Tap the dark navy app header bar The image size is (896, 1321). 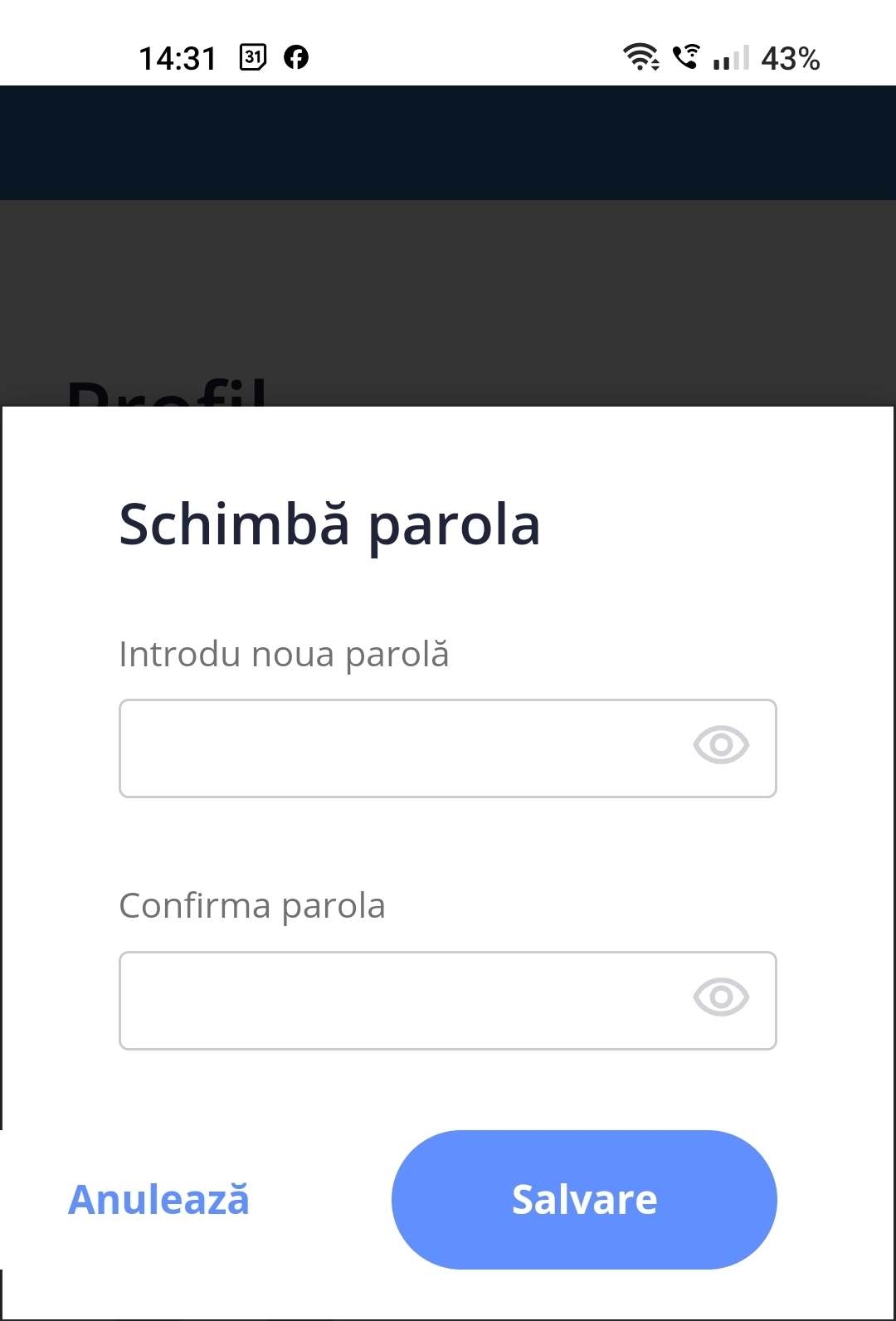point(448,143)
